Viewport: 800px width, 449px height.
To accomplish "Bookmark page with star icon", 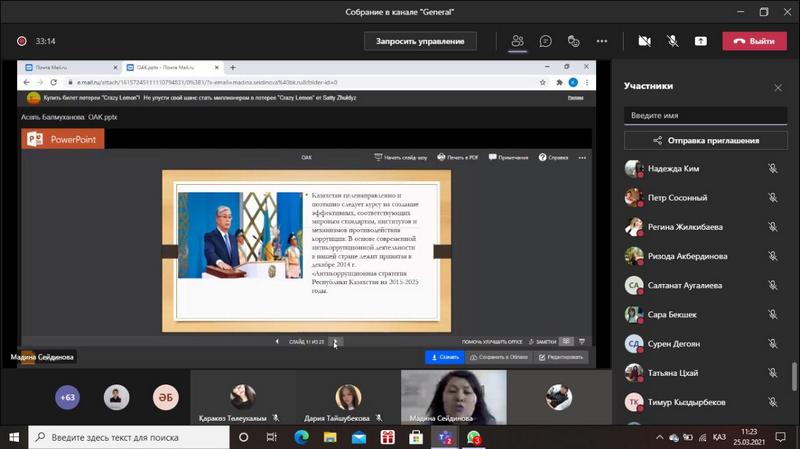I will [542, 82].
